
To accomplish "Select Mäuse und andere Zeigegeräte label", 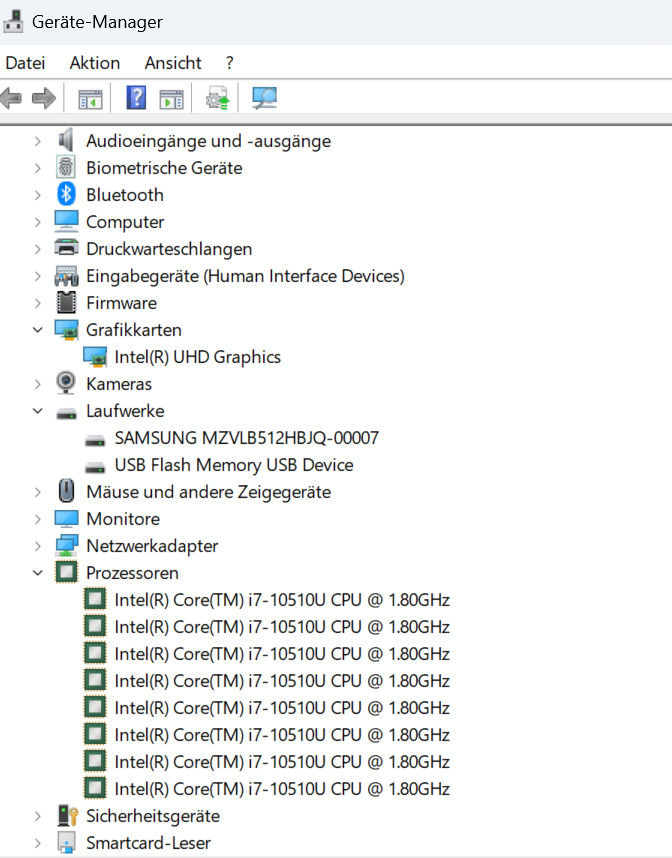I will coord(208,492).
